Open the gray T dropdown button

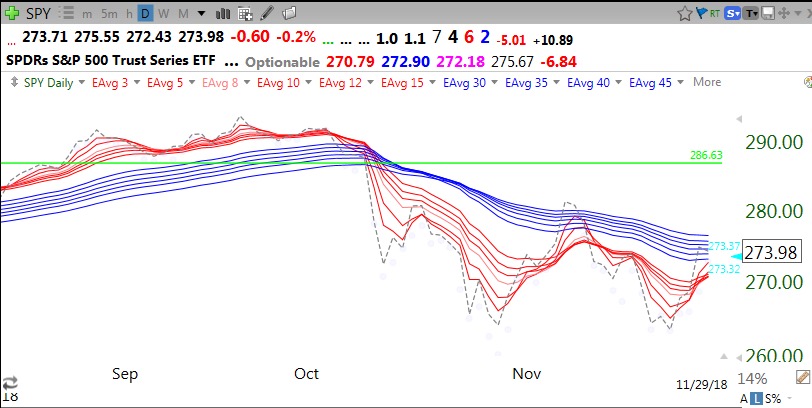click(750, 13)
